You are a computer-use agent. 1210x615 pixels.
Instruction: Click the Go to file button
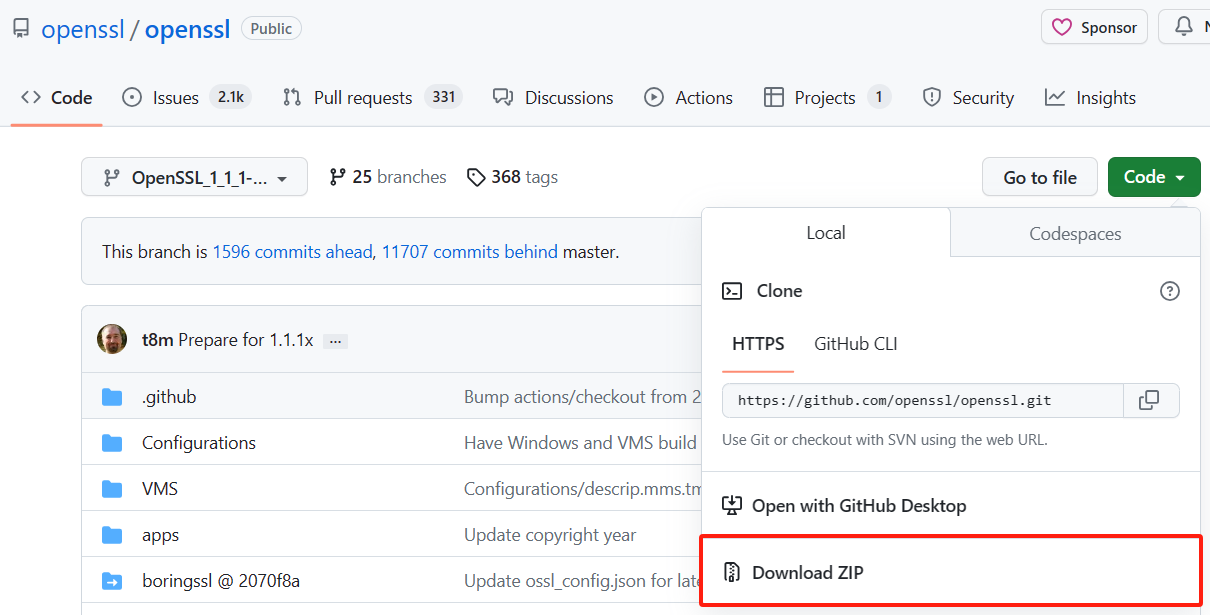coord(1040,178)
